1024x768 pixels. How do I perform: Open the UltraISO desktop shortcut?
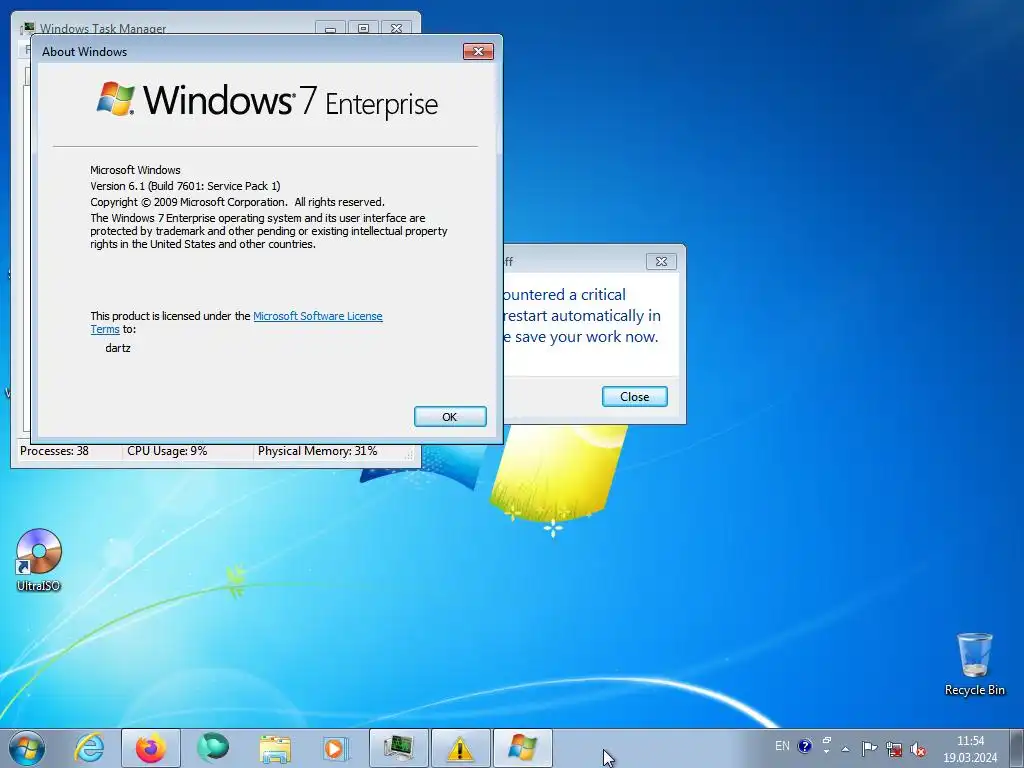39,560
